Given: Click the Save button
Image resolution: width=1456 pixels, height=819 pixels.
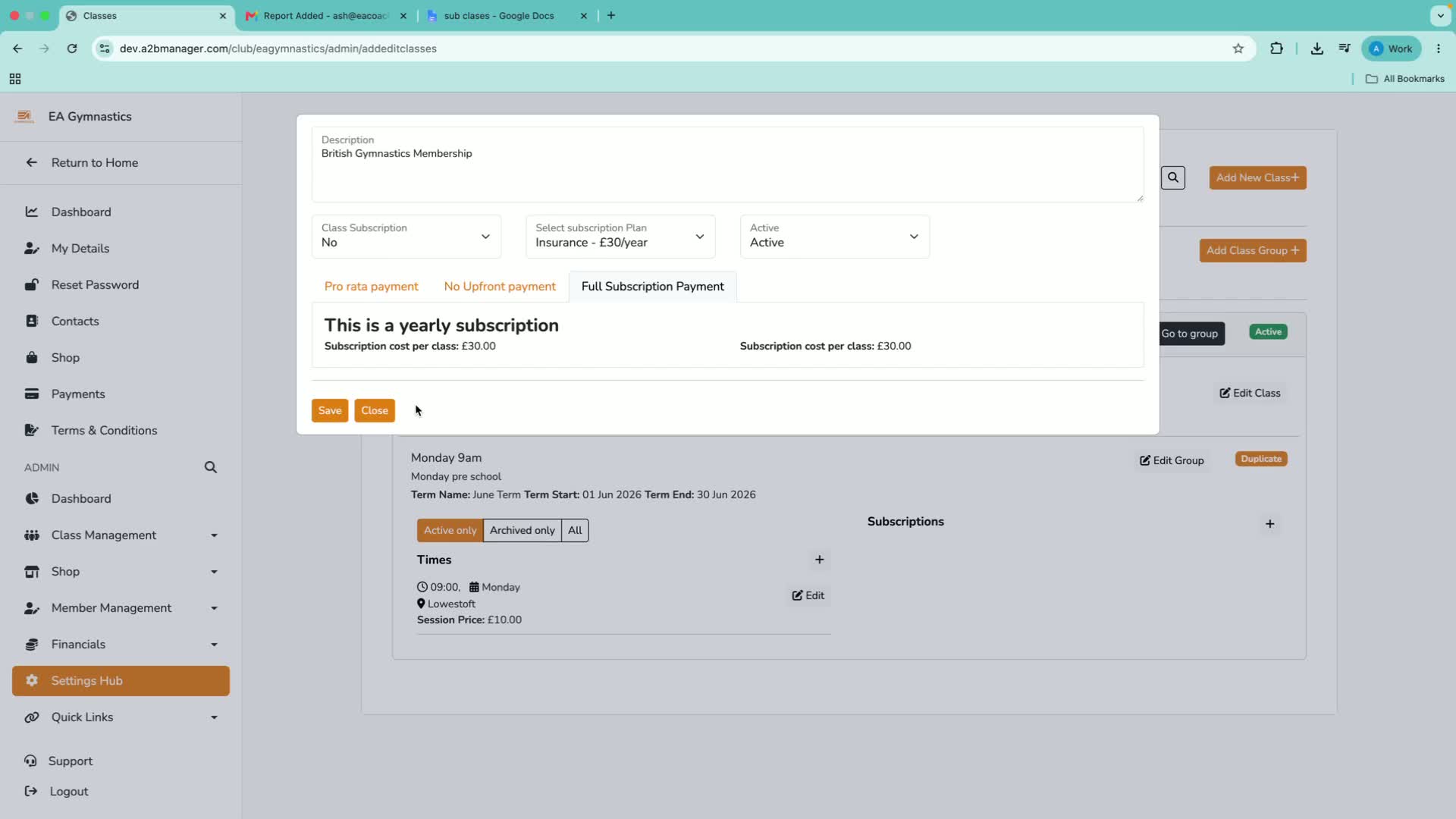Looking at the screenshot, I should tap(330, 411).
